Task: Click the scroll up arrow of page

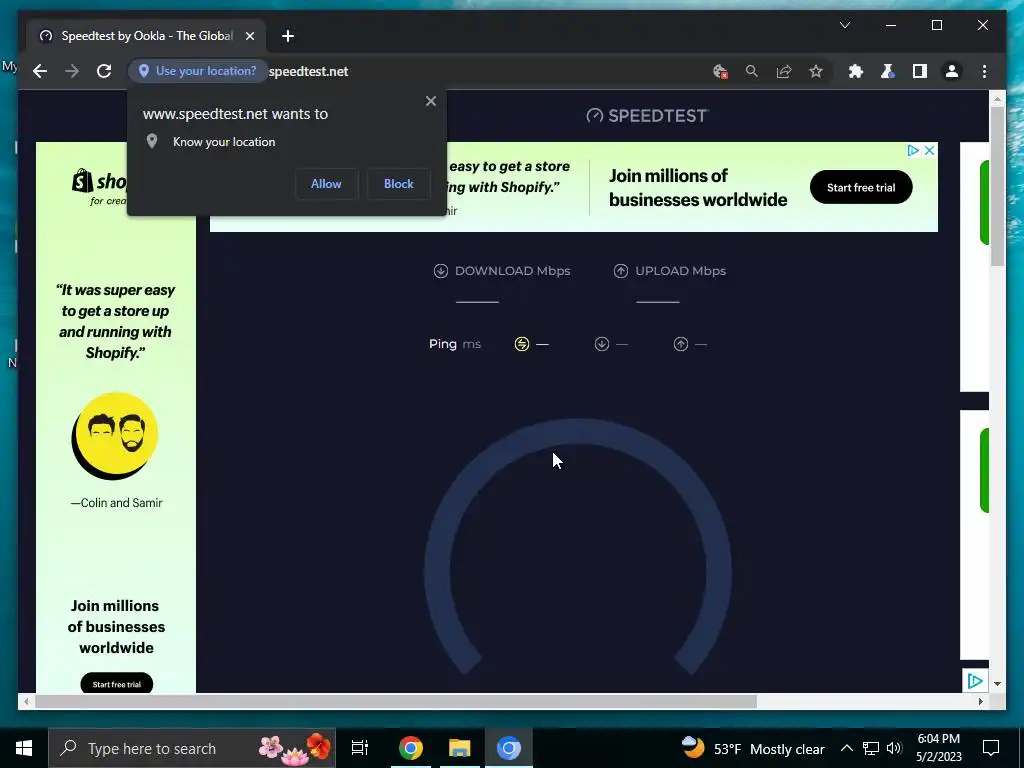Action: (997, 99)
